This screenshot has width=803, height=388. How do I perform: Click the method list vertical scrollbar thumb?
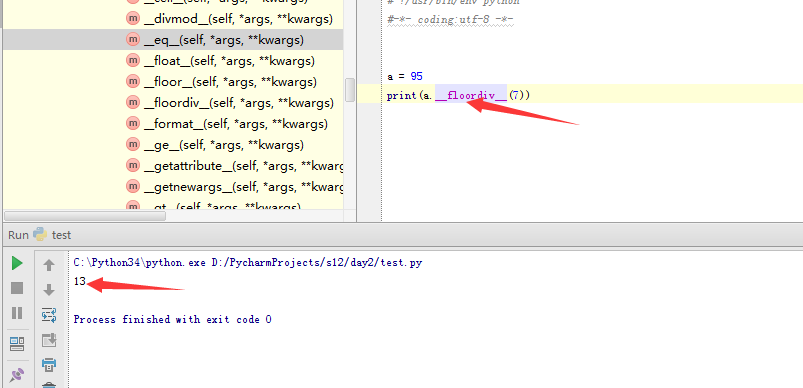(x=350, y=90)
